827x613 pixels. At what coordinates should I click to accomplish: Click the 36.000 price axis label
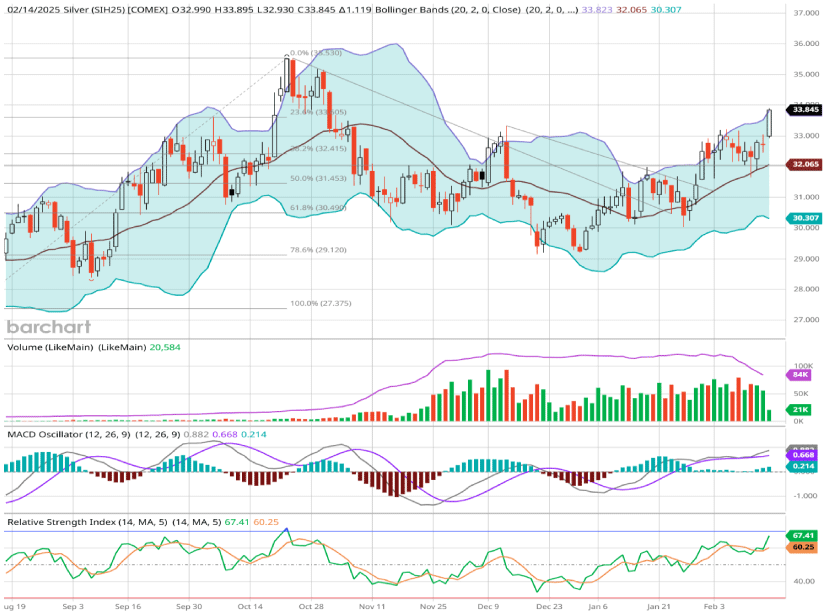[x=804, y=44]
